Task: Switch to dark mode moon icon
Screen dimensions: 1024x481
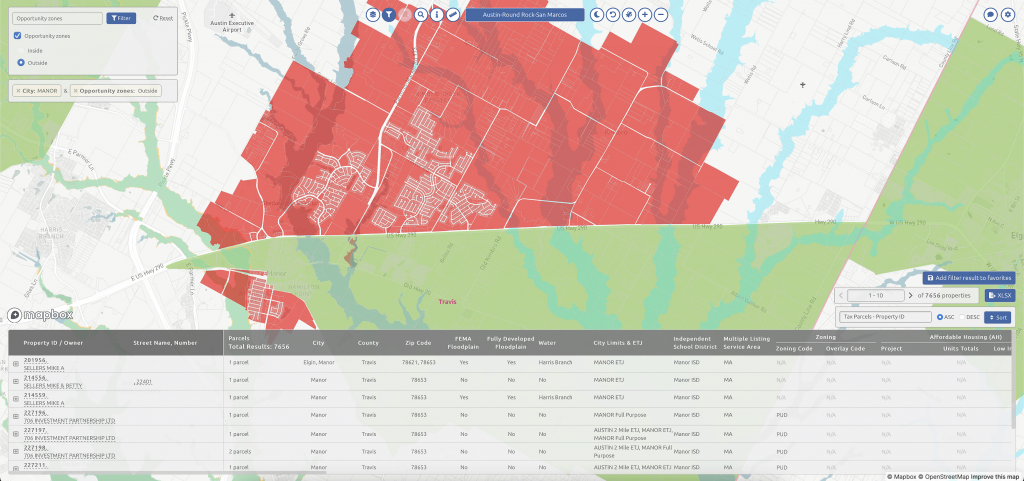Action: pyautogui.click(x=597, y=14)
